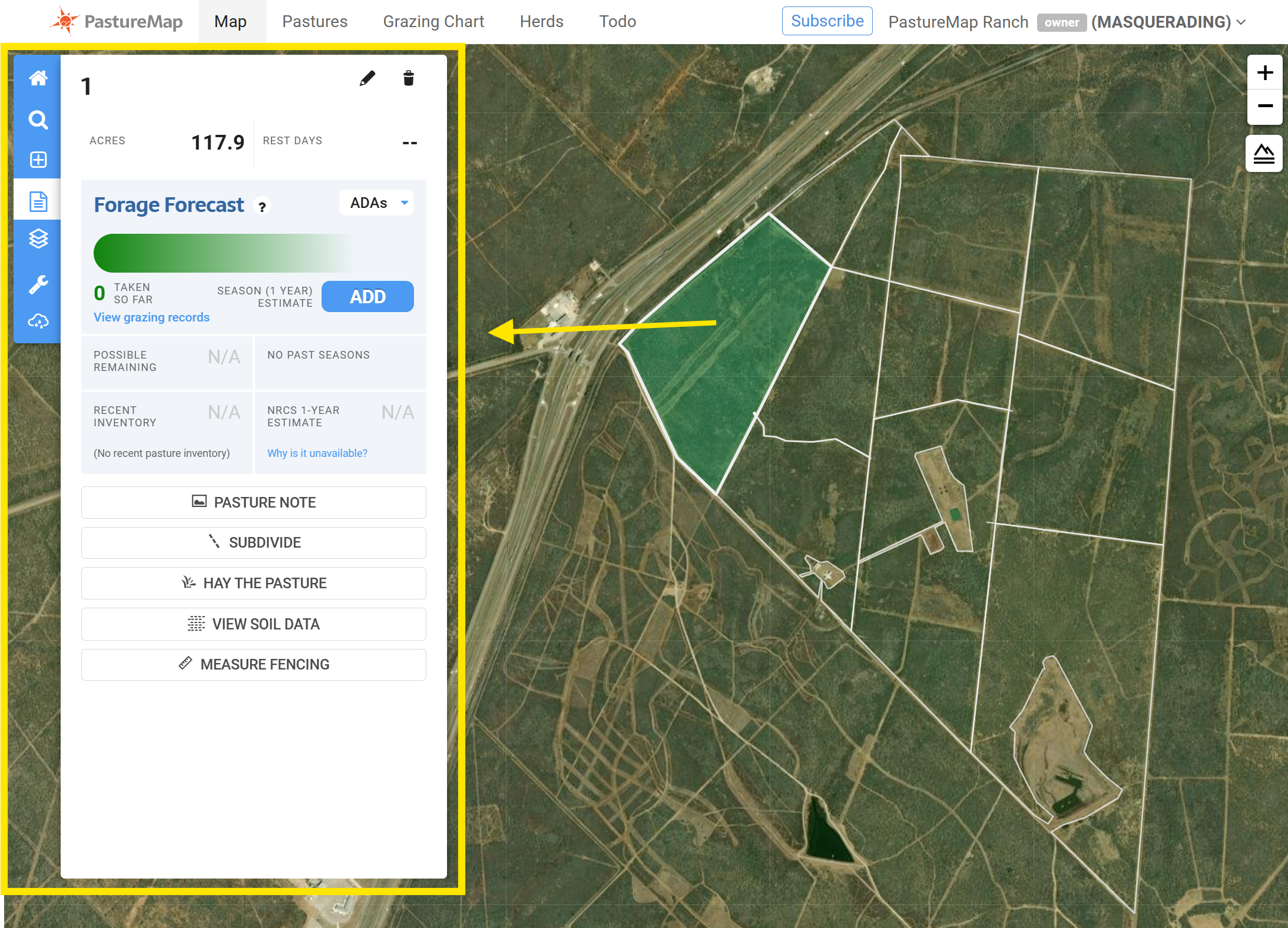Screen dimensions: 1288x928
Task: Click the RECENT INVENTORY label
Action: 125,416
